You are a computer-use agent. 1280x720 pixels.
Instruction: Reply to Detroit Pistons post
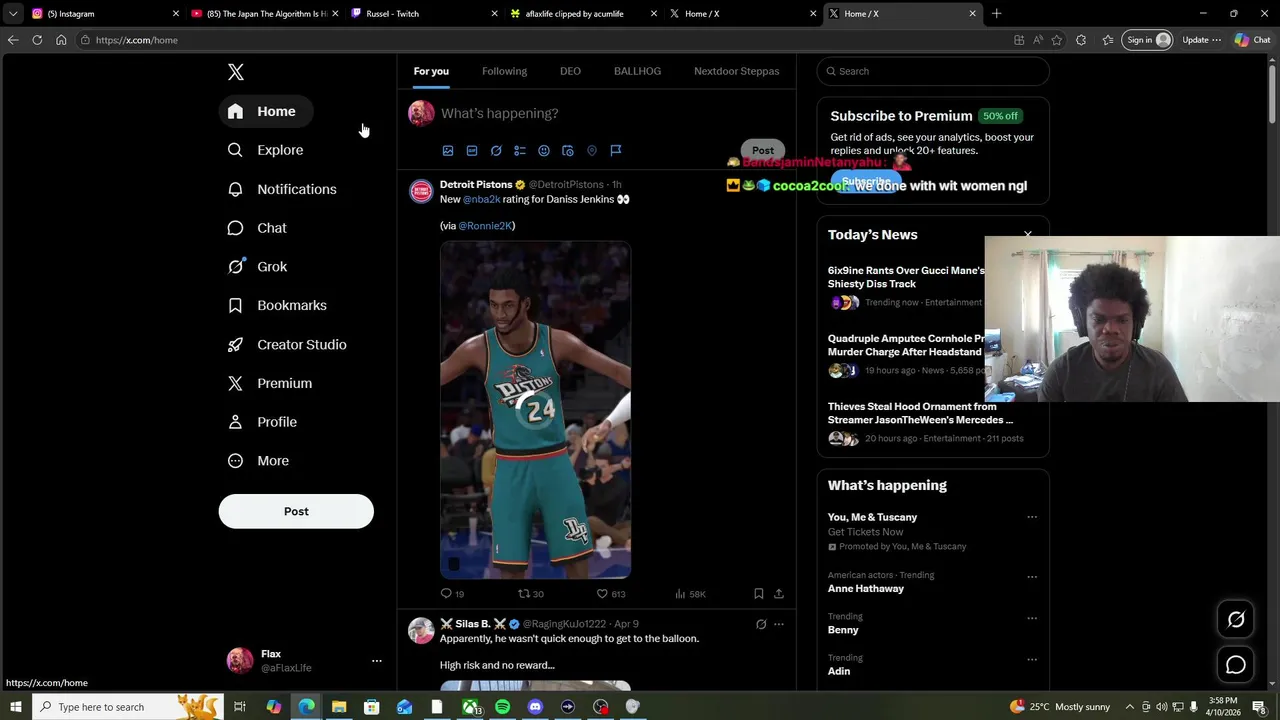point(452,594)
